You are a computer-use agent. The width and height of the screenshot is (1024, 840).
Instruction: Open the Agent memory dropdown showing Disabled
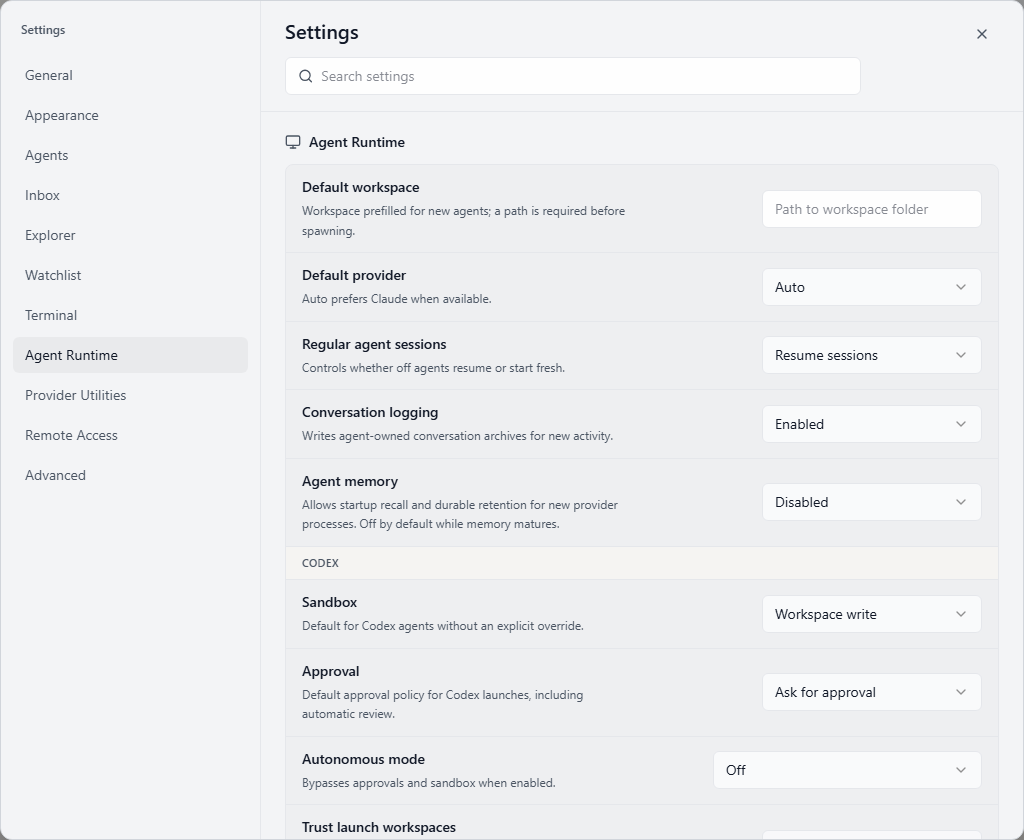coord(872,502)
